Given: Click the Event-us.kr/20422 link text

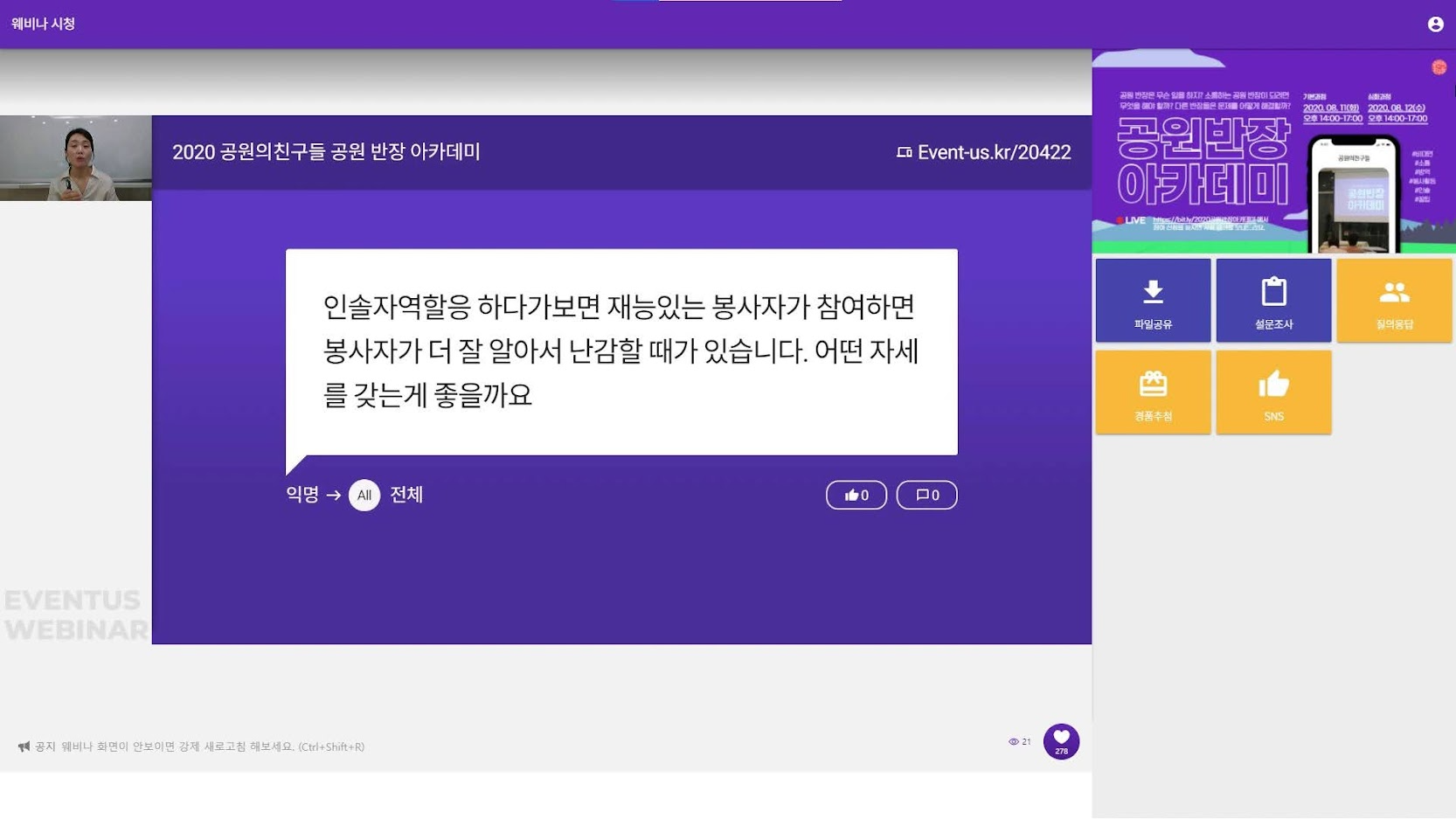Looking at the screenshot, I should 994,152.
